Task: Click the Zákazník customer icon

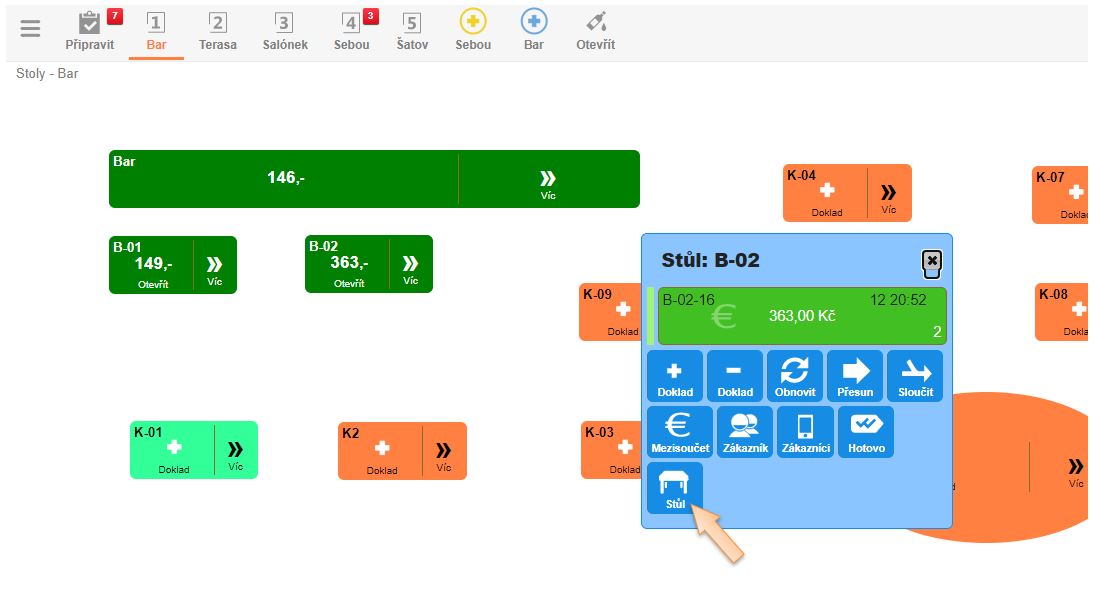Action: pyautogui.click(x=745, y=432)
